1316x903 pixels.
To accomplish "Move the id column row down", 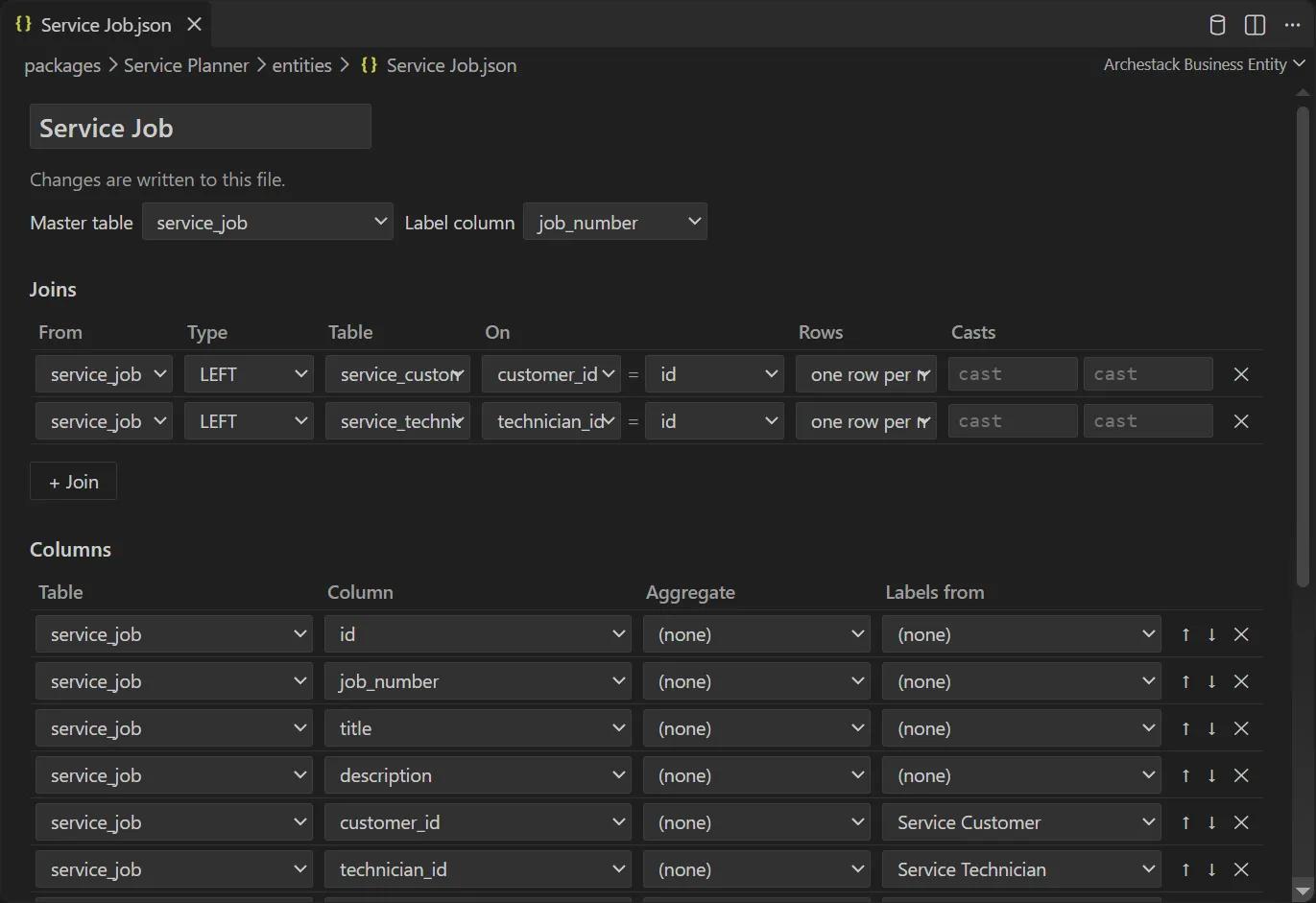I will [x=1211, y=634].
